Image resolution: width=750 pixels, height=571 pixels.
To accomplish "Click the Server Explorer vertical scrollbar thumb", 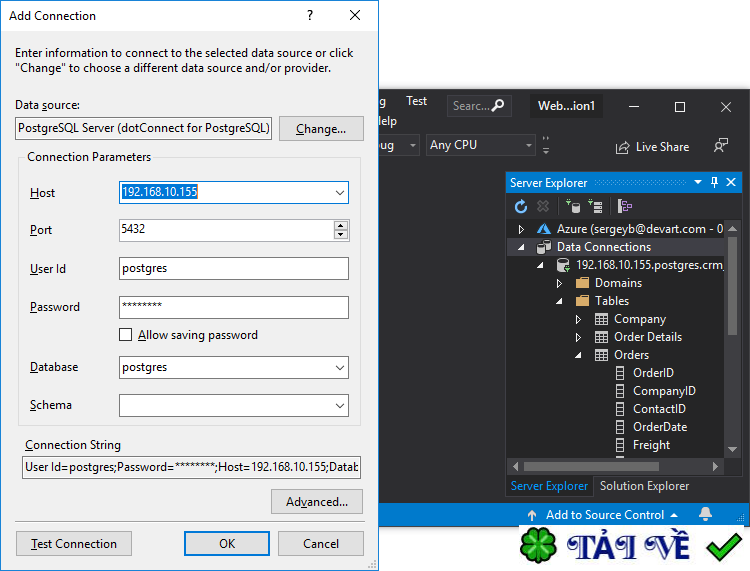I will point(732,286).
